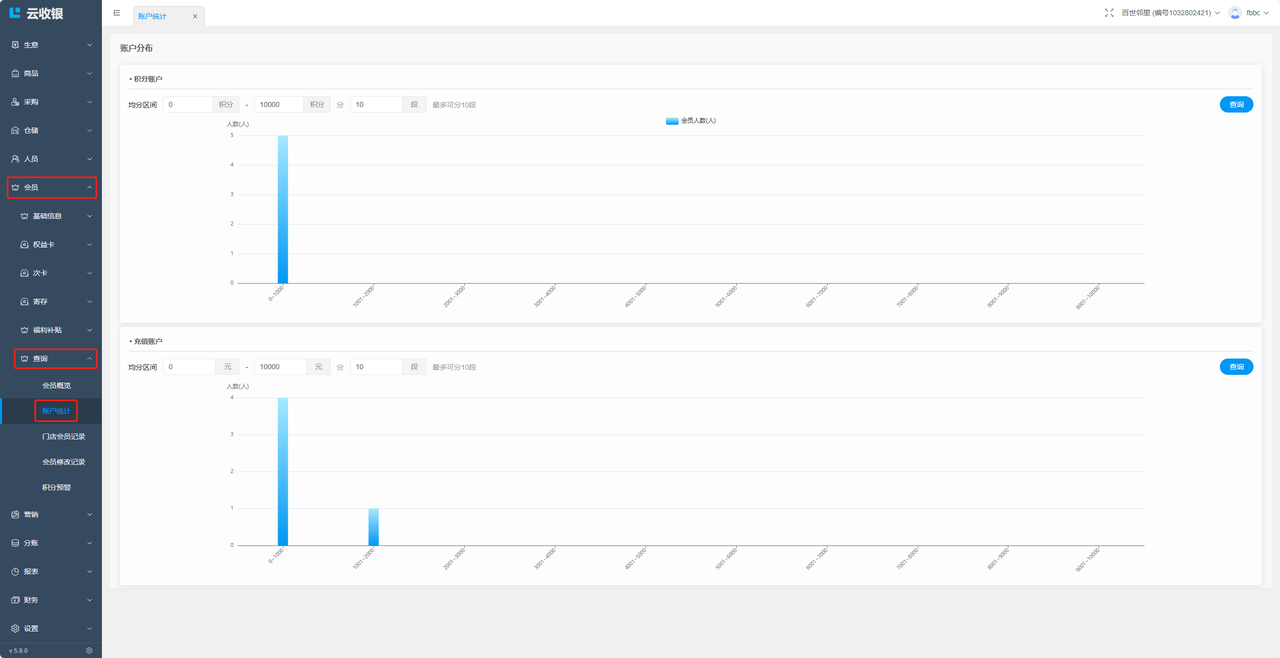
Task: Select 门店会员记录 in the sidebar
Action: point(63,437)
